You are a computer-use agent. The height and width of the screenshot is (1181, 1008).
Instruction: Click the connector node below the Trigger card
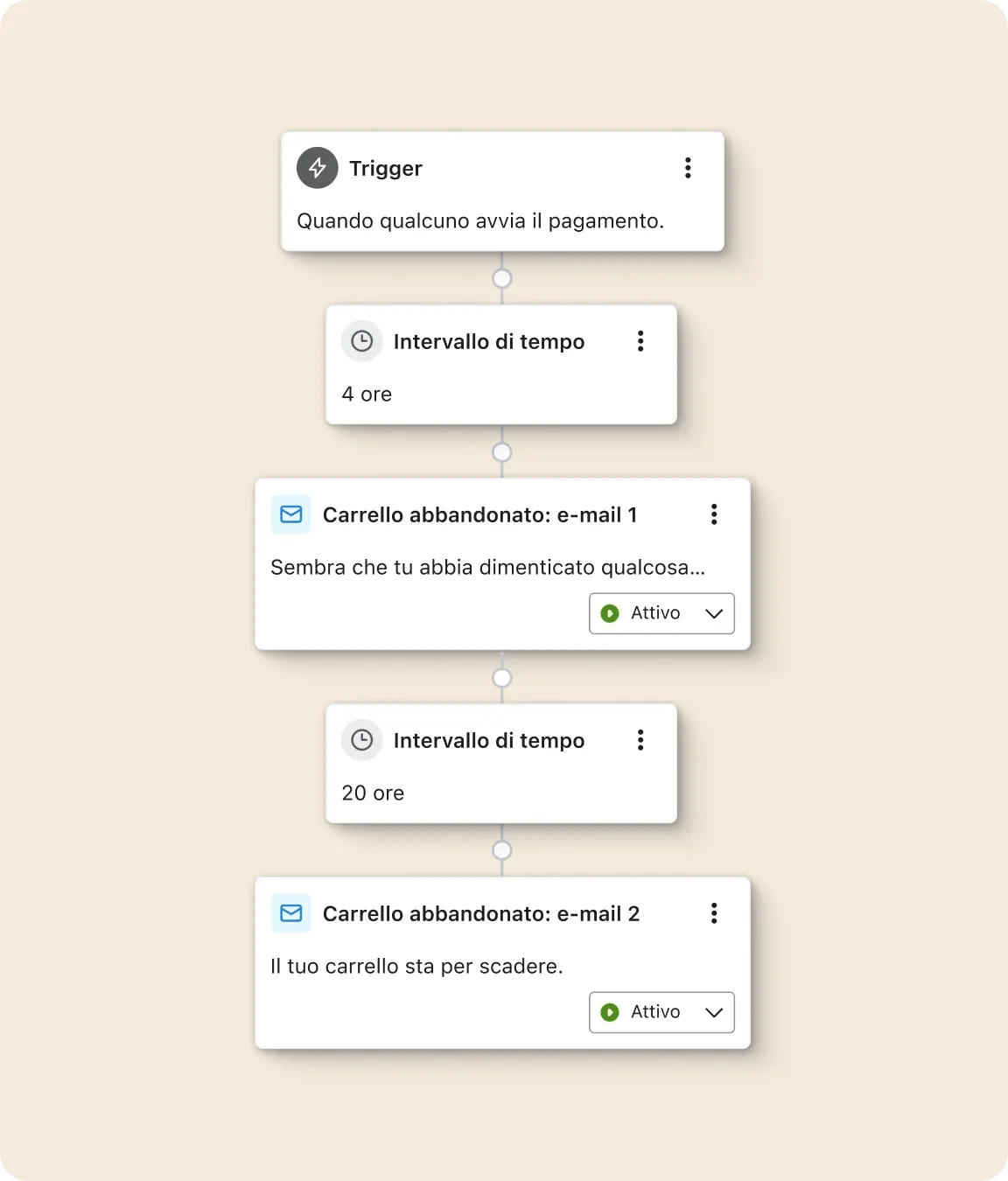coord(502,277)
